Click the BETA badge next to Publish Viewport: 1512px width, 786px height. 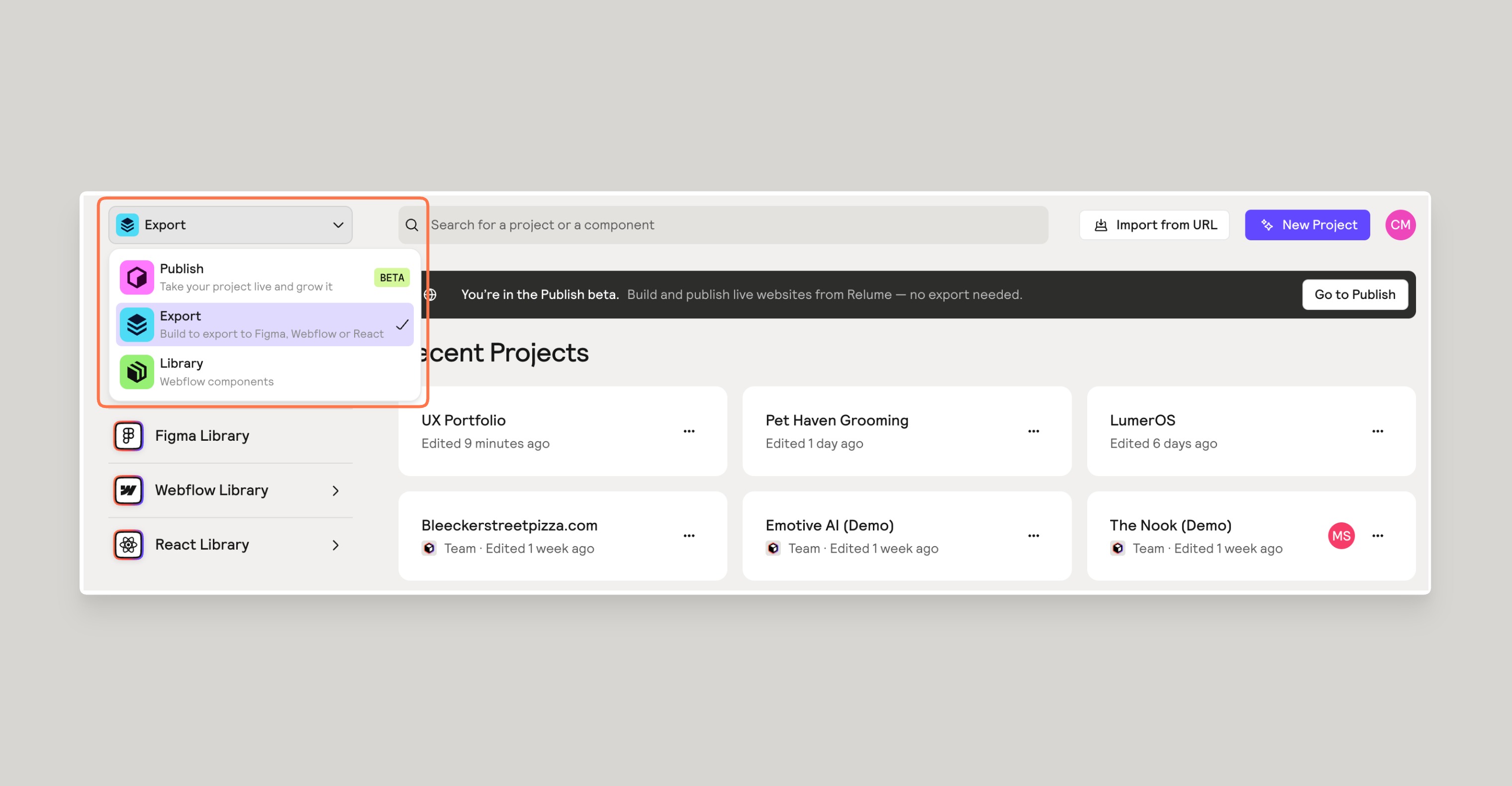(392, 278)
